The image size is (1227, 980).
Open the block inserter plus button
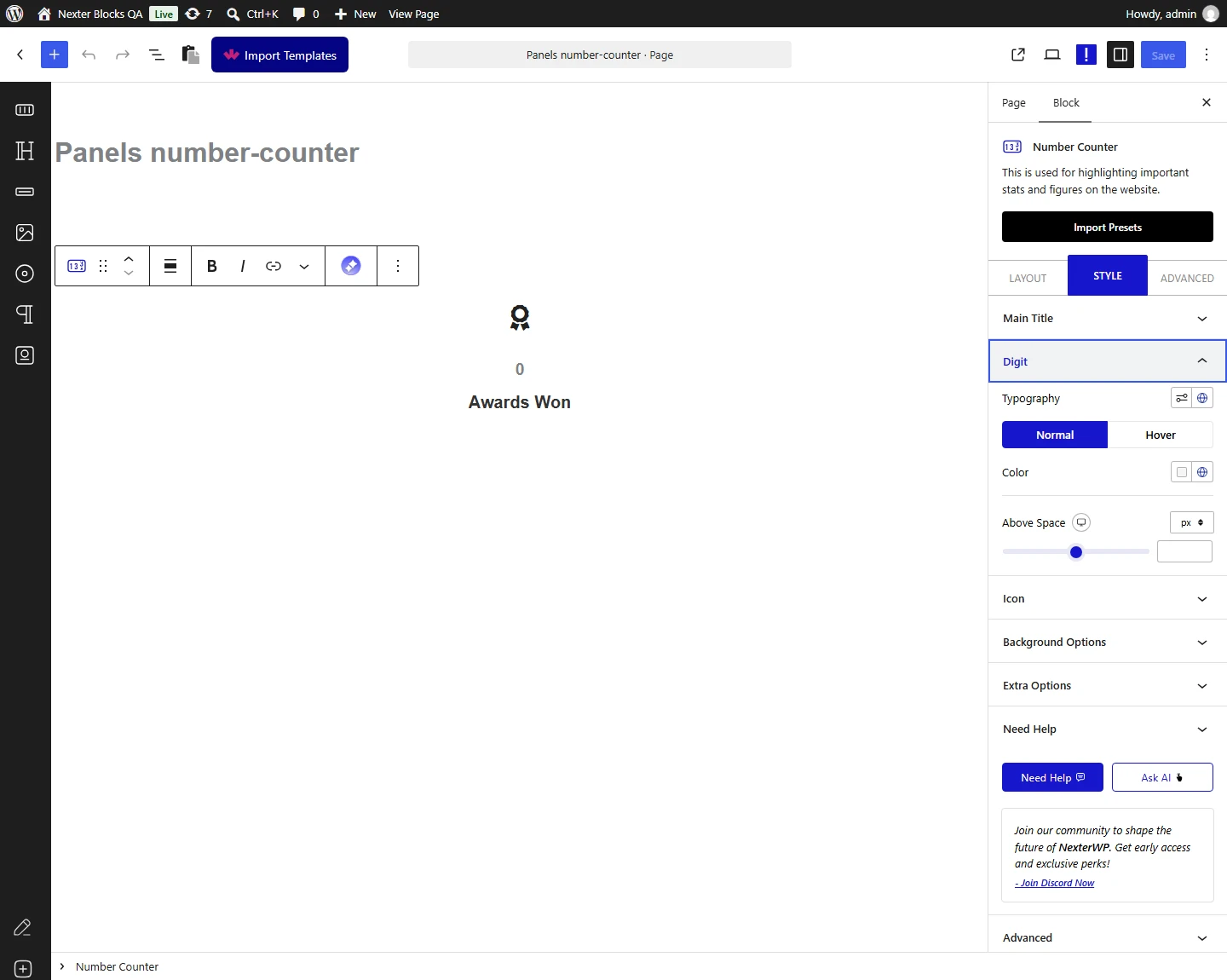(x=54, y=55)
